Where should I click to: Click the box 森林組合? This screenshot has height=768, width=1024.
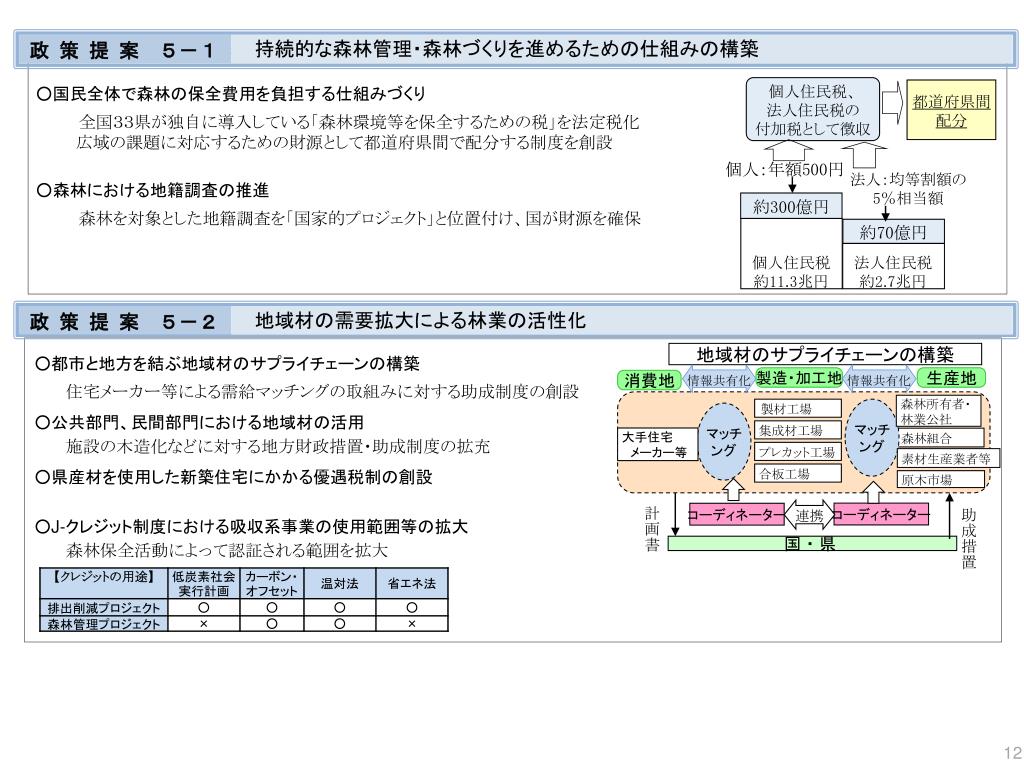click(x=941, y=438)
